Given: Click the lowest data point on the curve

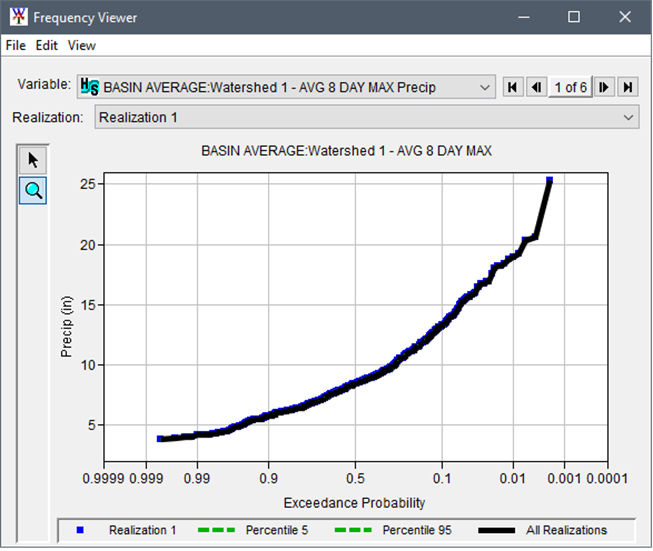Looking at the screenshot, I should pos(160,439).
